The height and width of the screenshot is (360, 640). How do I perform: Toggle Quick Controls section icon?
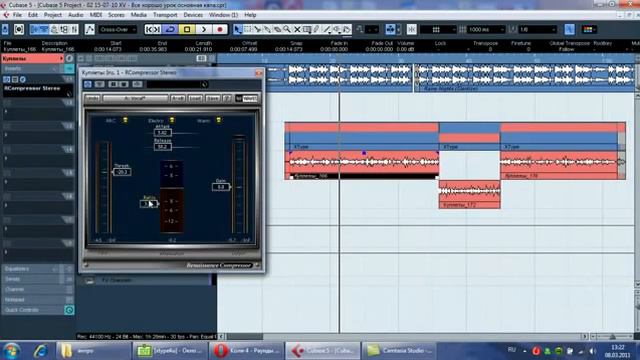point(69,310)
